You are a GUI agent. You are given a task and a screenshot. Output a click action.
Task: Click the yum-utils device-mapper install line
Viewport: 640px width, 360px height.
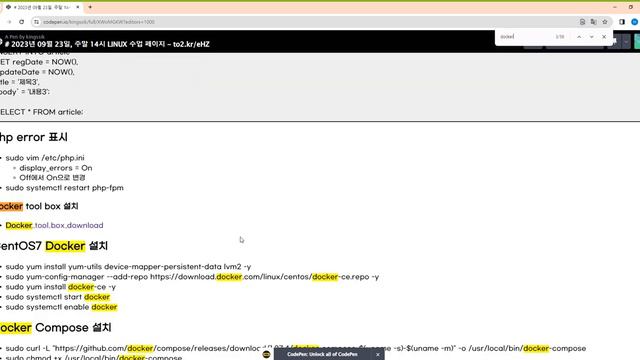[128, 267]
